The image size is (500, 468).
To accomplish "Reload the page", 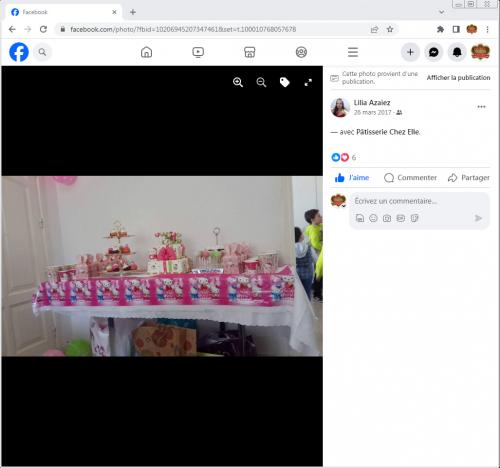I will coord(43,29).
